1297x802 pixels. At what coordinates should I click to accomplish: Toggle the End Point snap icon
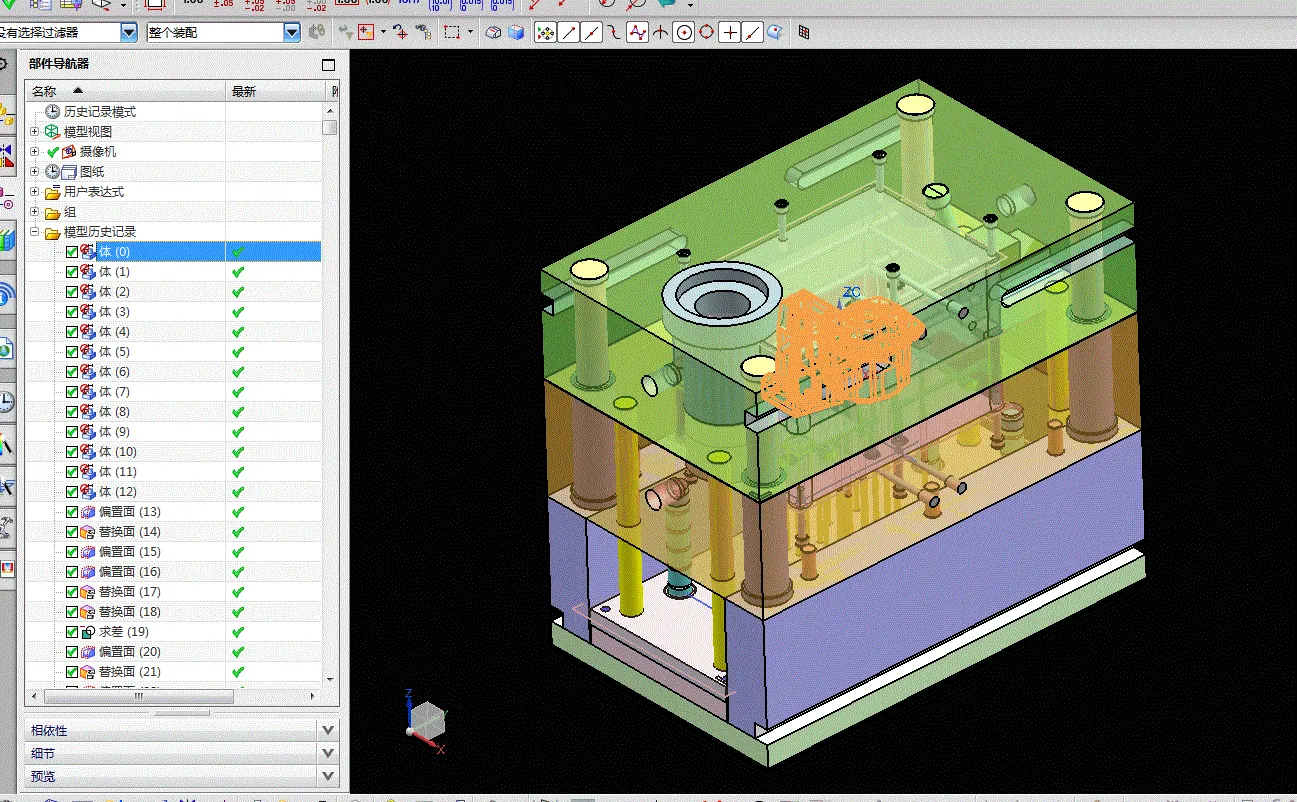click(569, 33)
